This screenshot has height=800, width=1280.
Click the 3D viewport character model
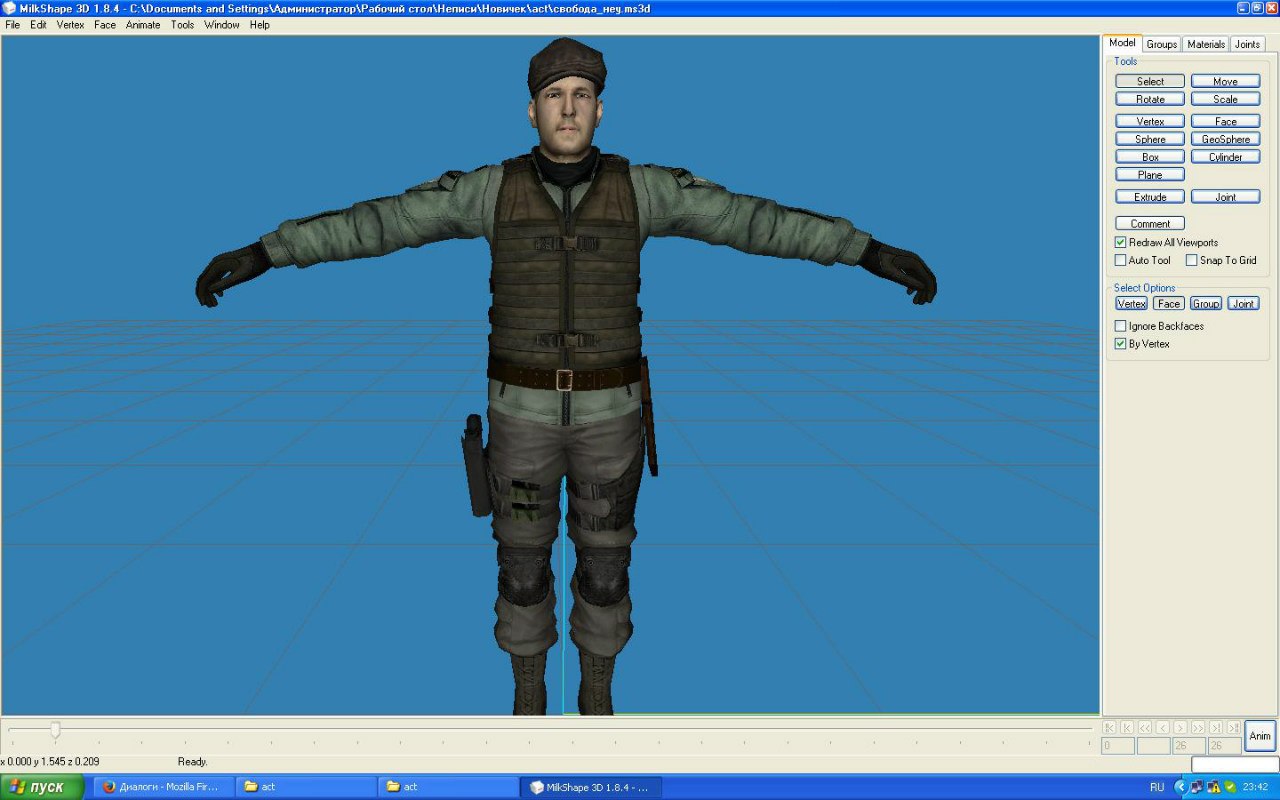click(x=565, y=375)
